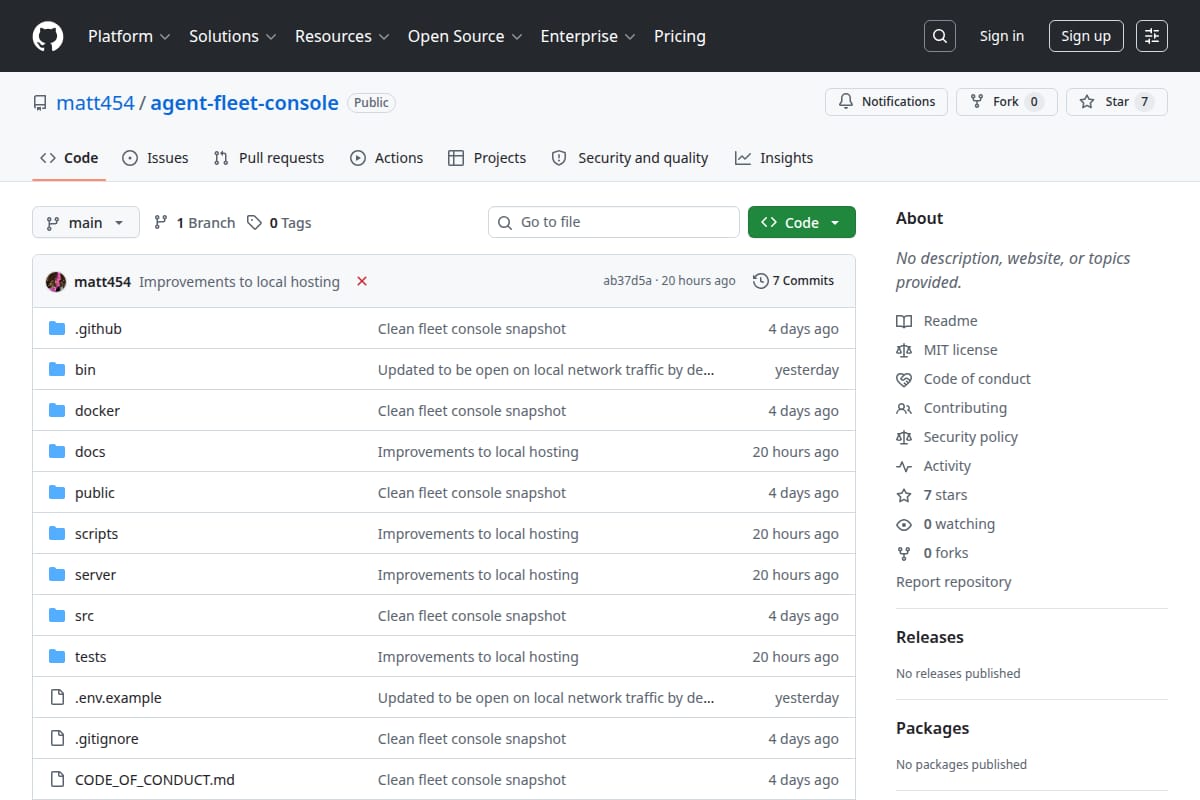Expand the Platform menu
Viewport: 1200px width, 800px height.
(x=128, y=36)
